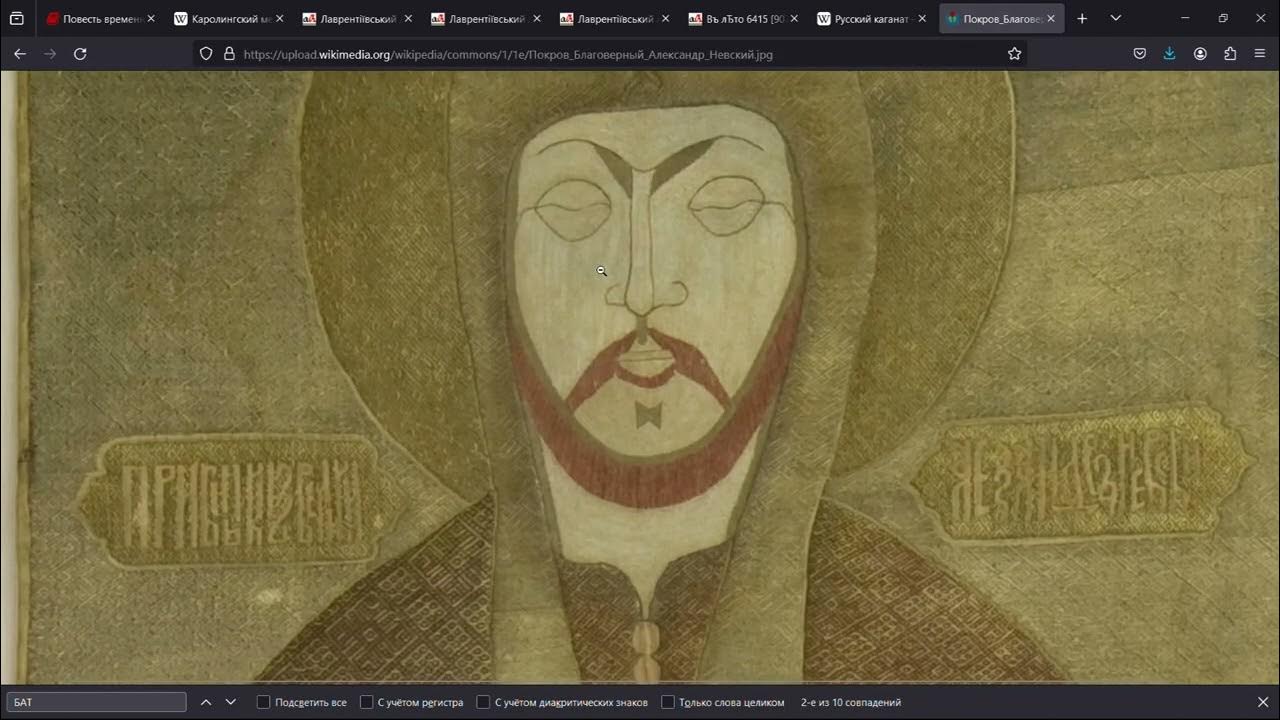Go back to the previous page
The width and height of the screenshot is (1280, 720).
click(20, 54)
